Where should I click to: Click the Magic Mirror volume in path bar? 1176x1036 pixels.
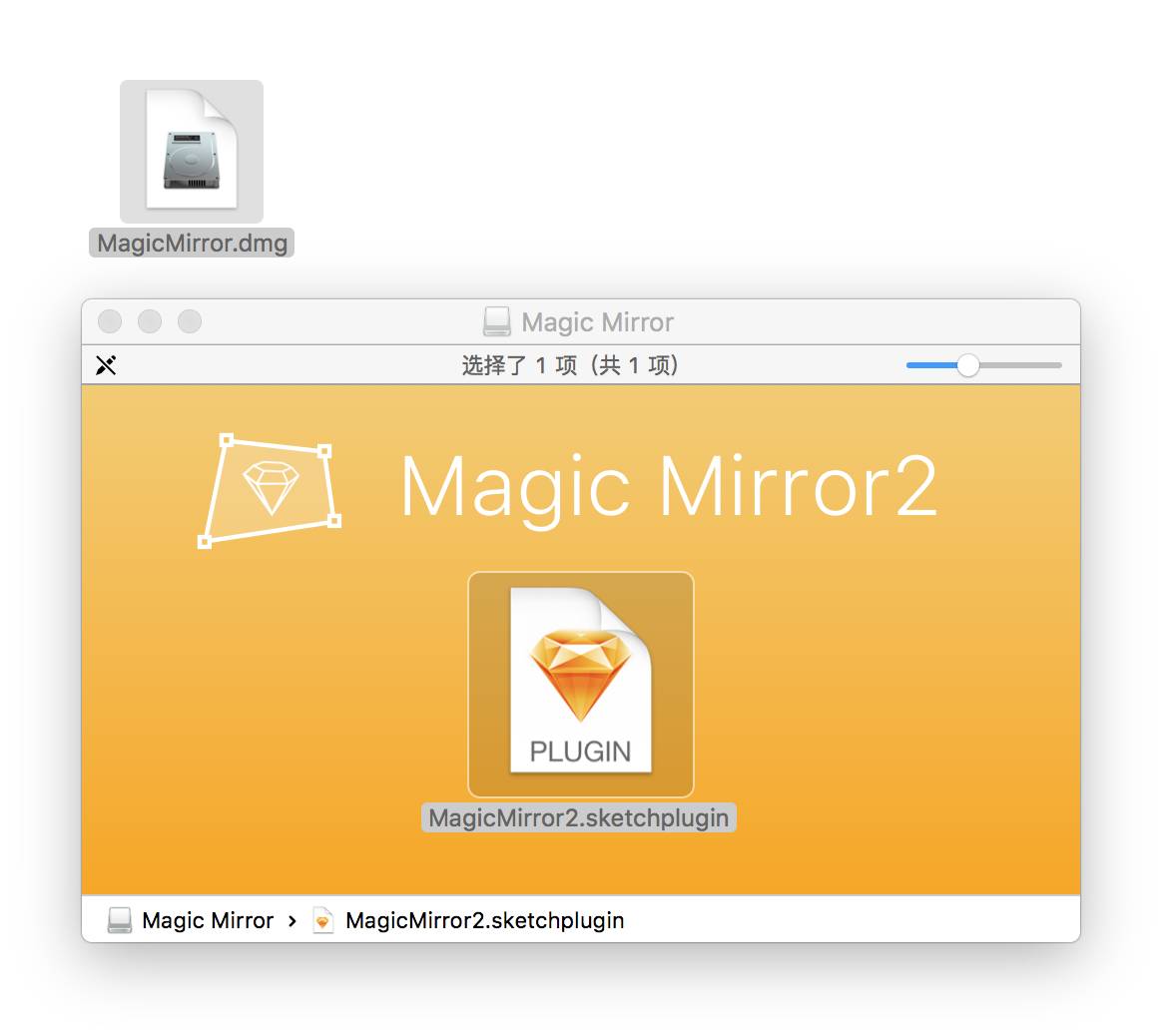click(191, 920)
